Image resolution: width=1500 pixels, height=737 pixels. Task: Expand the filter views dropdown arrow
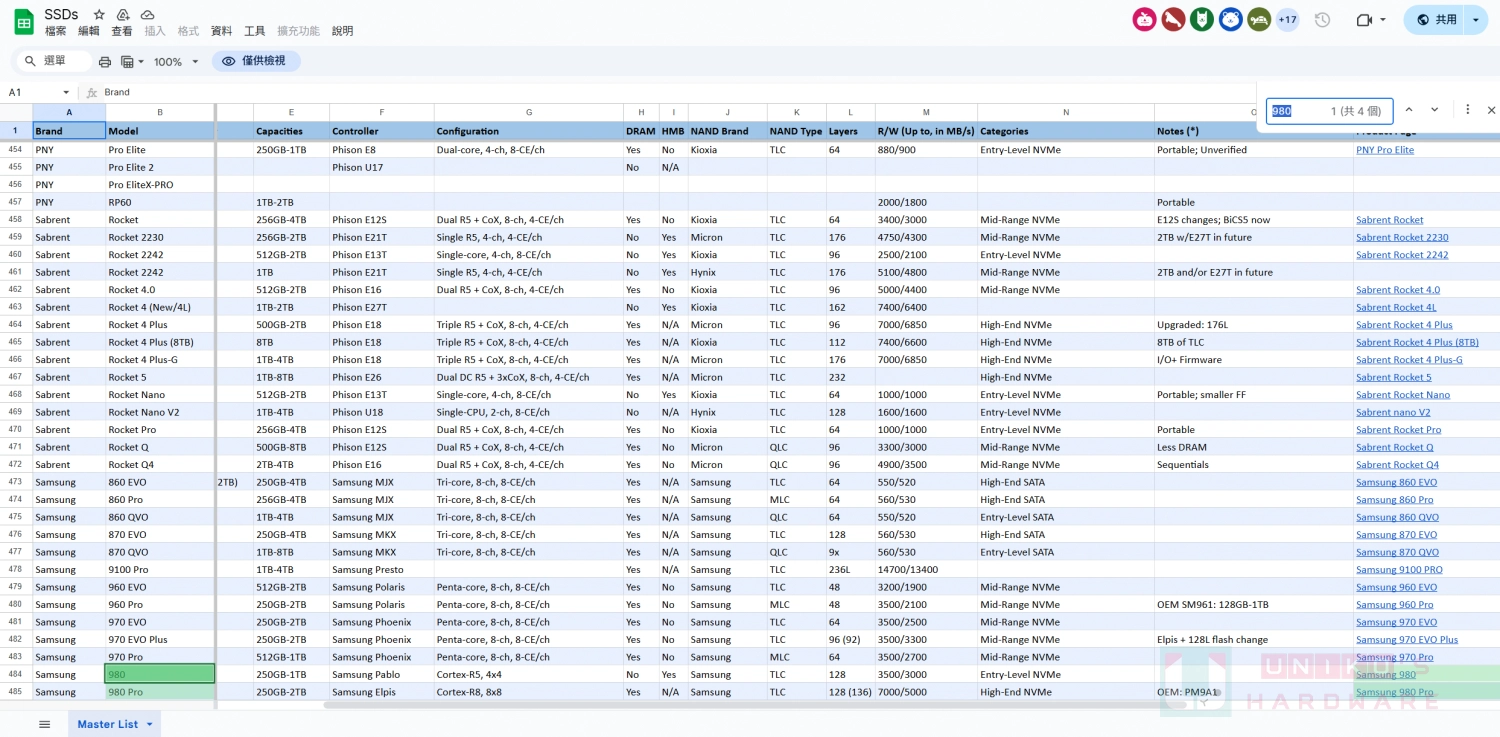141,62
